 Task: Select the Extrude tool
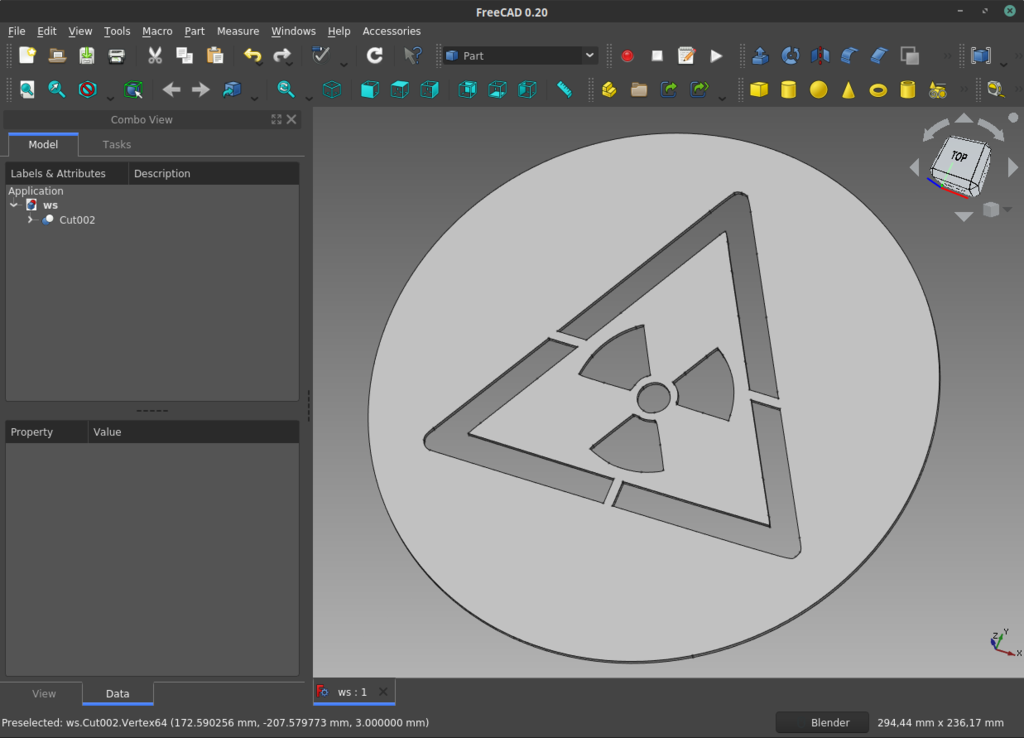click(x=760, y=56)
